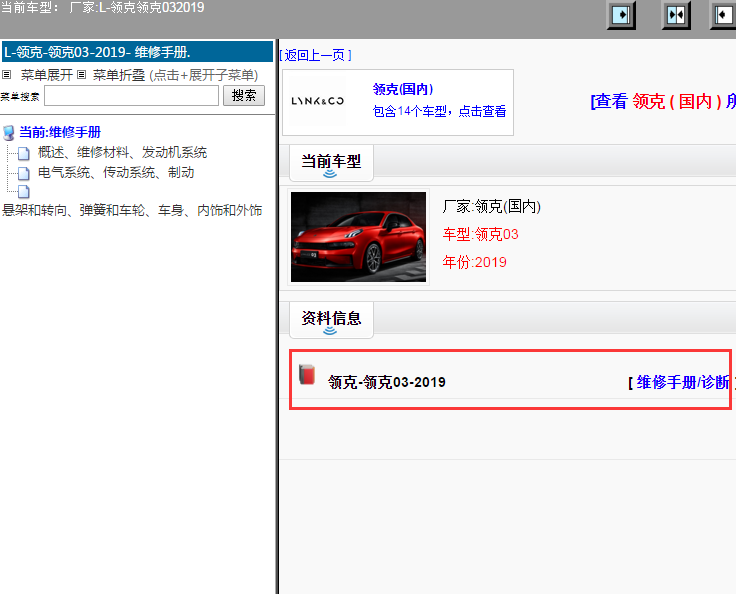Click 包含14个车型，点击查看 link
The image size is (736, 594).
(x=439, y=111)
